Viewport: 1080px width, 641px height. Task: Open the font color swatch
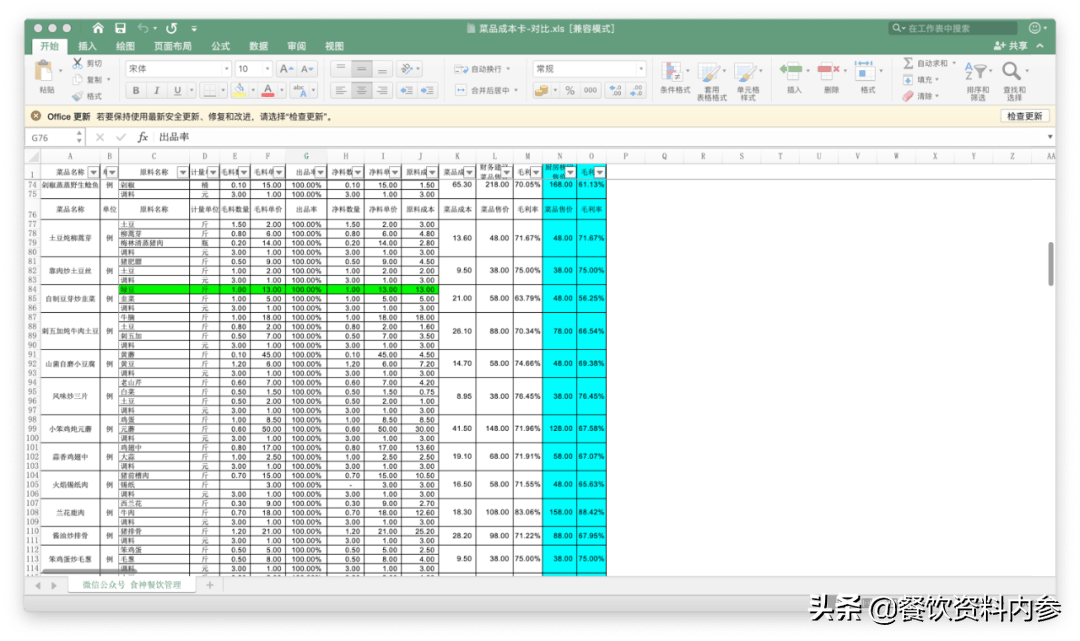pyautogui.click(x=268, y=91)
